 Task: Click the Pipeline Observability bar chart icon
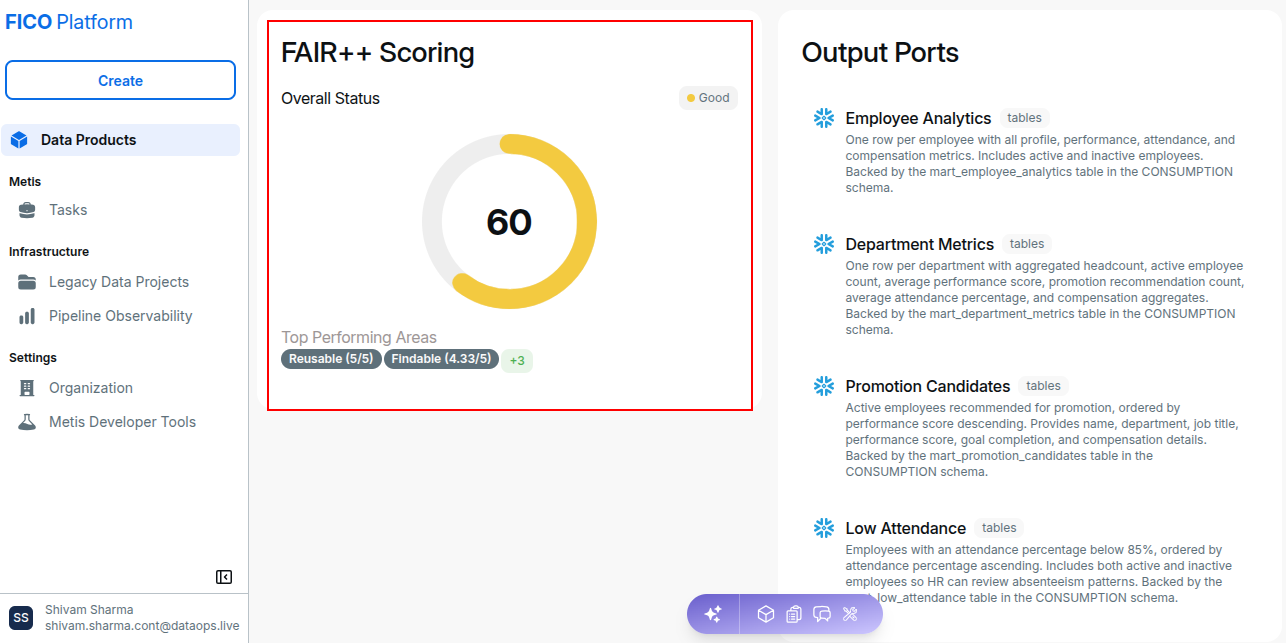(28, 316)
